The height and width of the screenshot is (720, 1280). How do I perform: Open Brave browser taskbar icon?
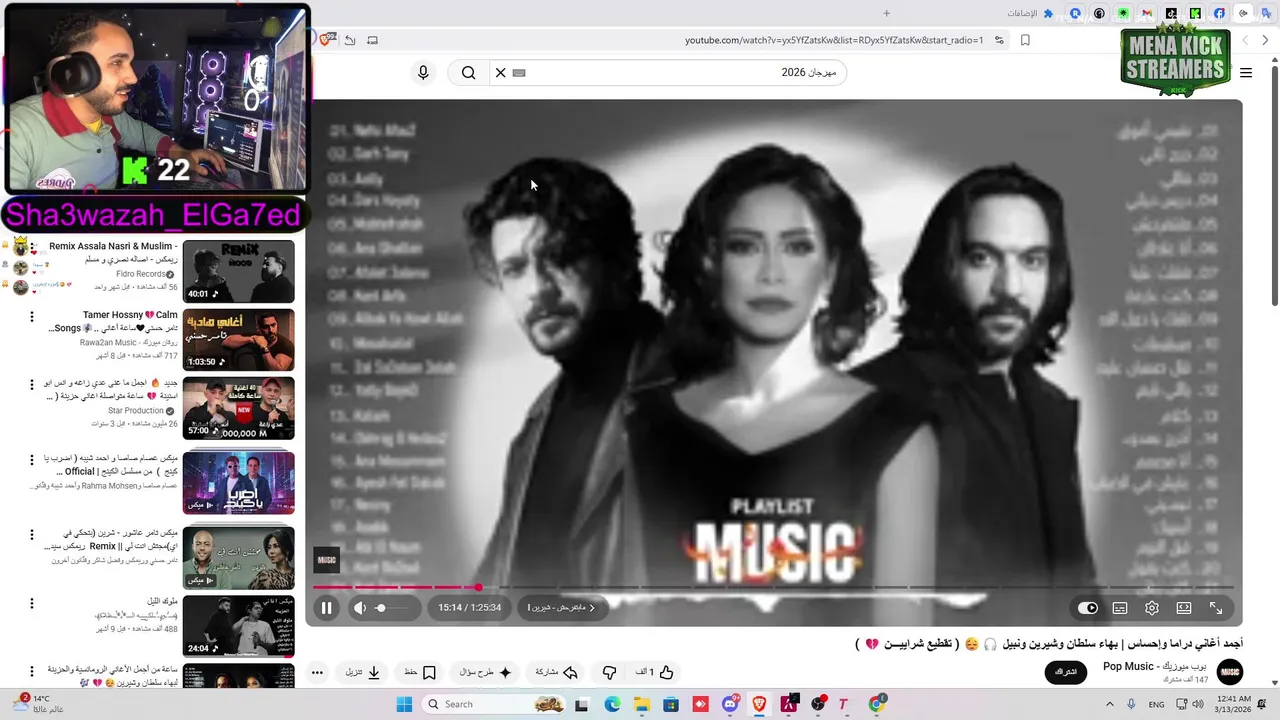pos(759,704)
